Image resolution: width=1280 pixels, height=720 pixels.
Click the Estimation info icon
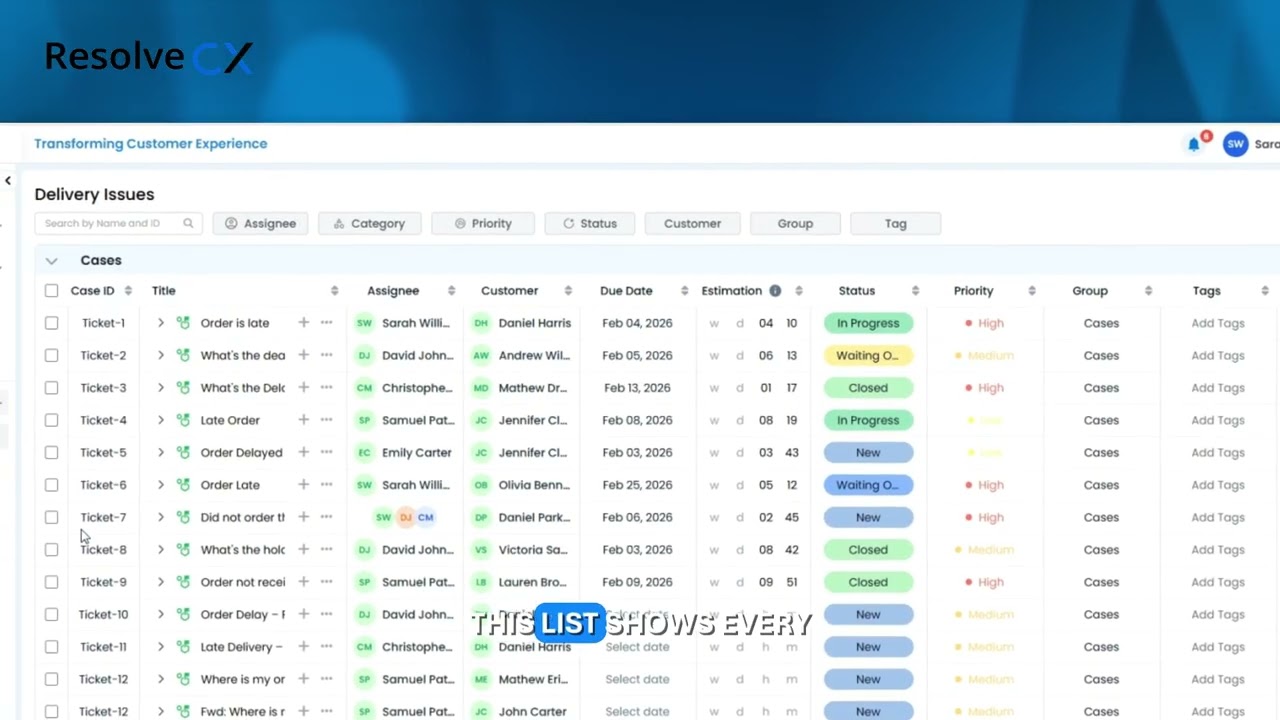coord(775,291)
